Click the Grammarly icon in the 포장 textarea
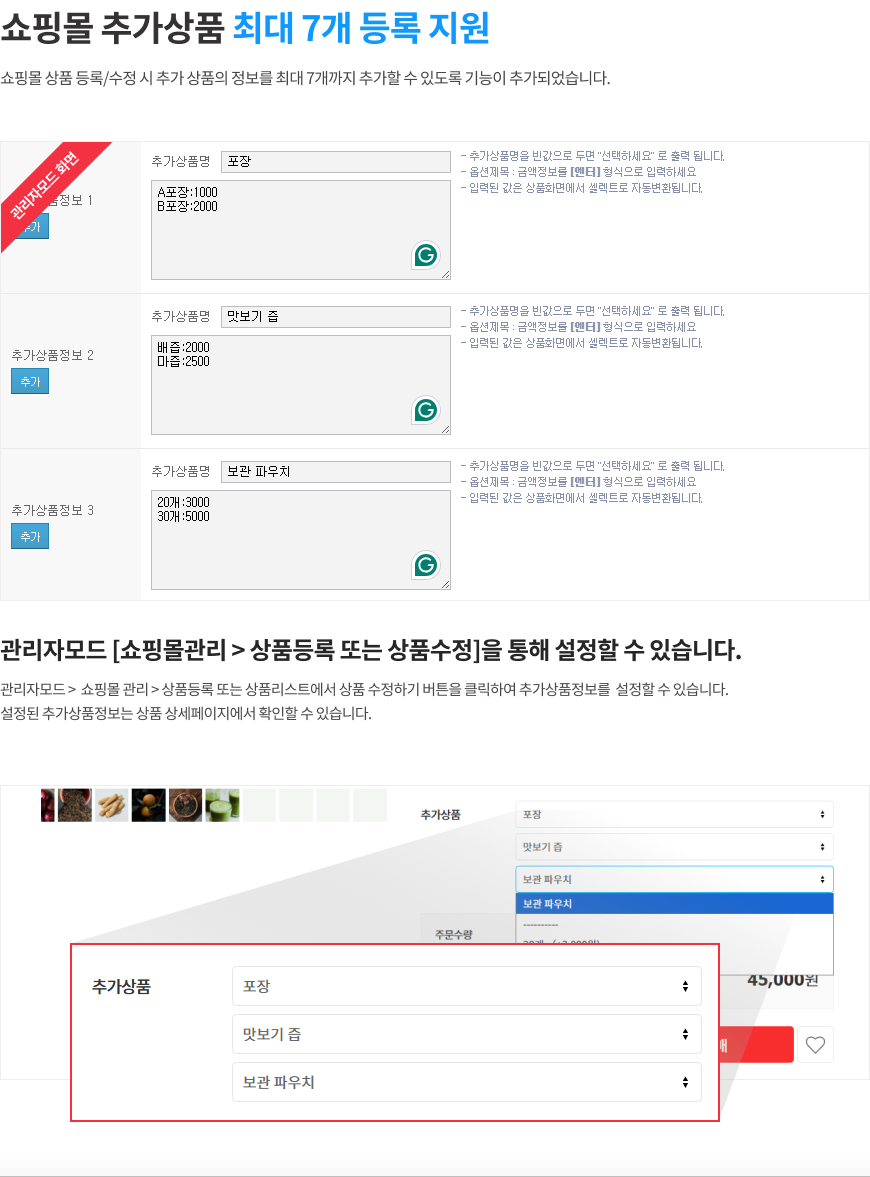Screen dimensions: 870x1177 tap(426, 255)
